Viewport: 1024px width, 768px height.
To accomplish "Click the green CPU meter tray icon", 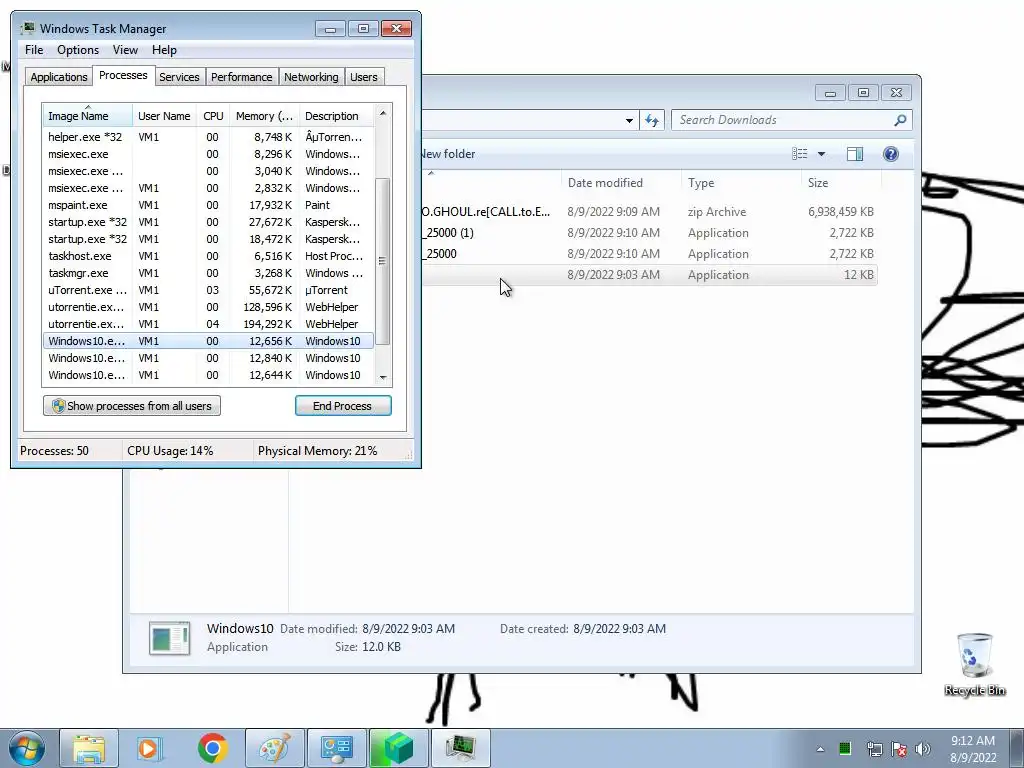I will point(845,748).
